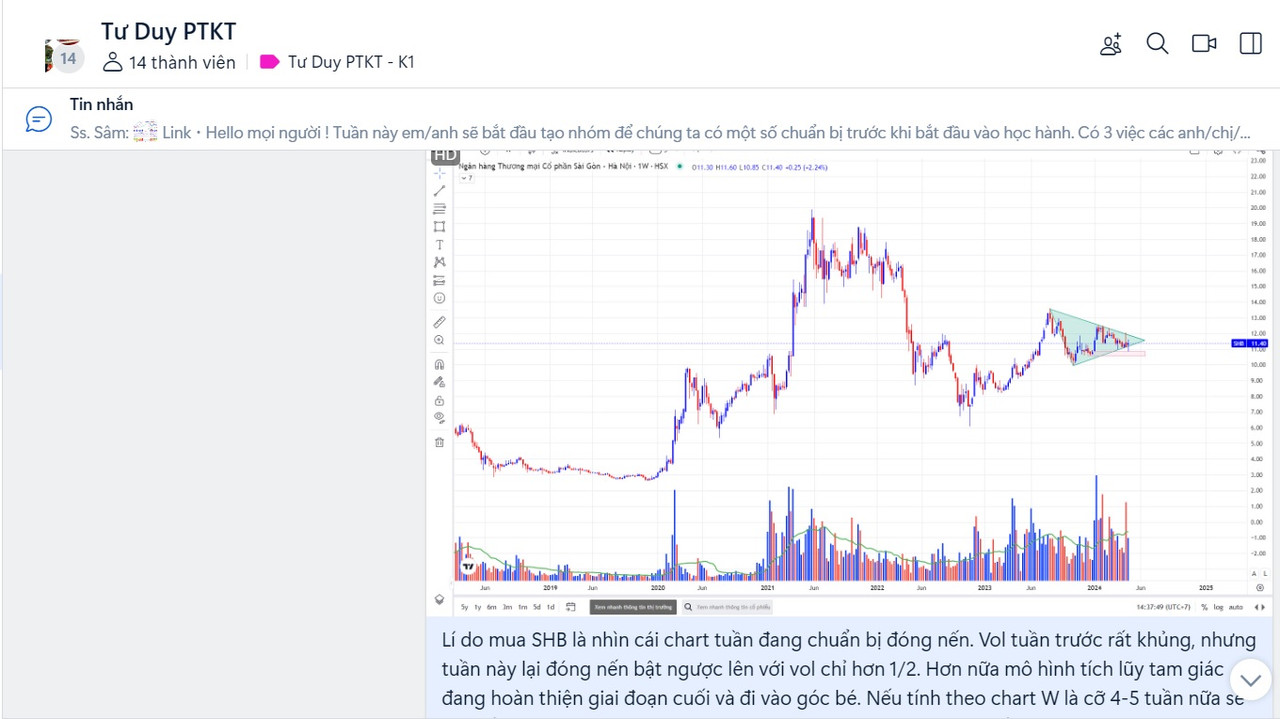Click the Lí do mua SHB message text
1280x719 pixels.
point(848,668)
